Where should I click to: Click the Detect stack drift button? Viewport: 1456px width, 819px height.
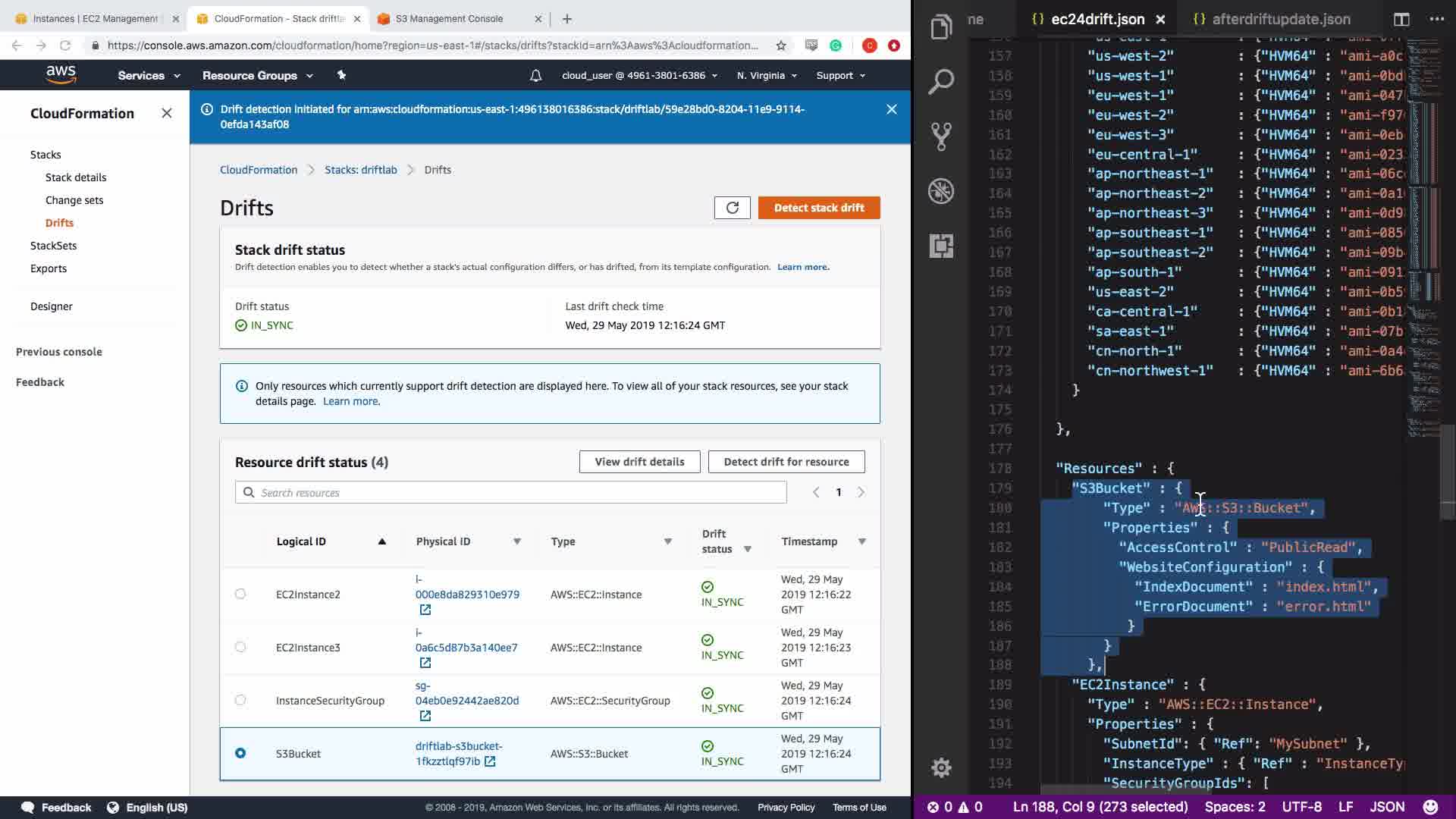pos(818,208)
